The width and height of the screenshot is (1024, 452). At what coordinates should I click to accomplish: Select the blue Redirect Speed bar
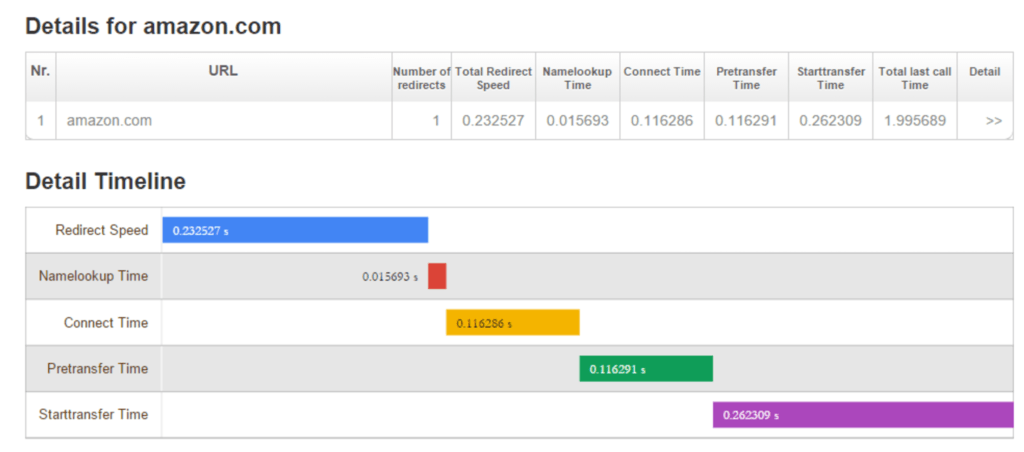click(x=295, y=231)
